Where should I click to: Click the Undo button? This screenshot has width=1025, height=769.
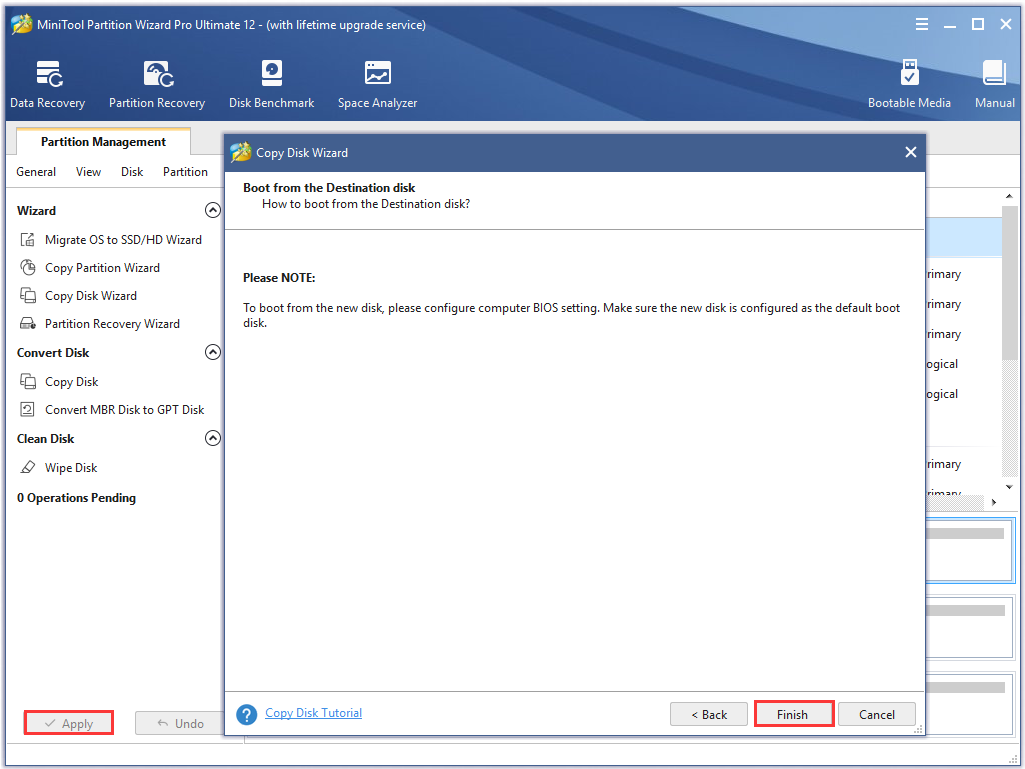(x=180, y=723)
